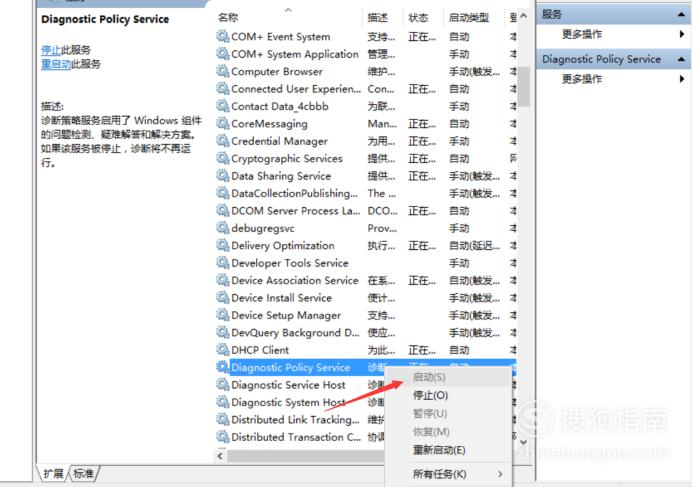
Task: Click gear icon for Distributed Transaction Coordinator
Action: tap(223, 437)
